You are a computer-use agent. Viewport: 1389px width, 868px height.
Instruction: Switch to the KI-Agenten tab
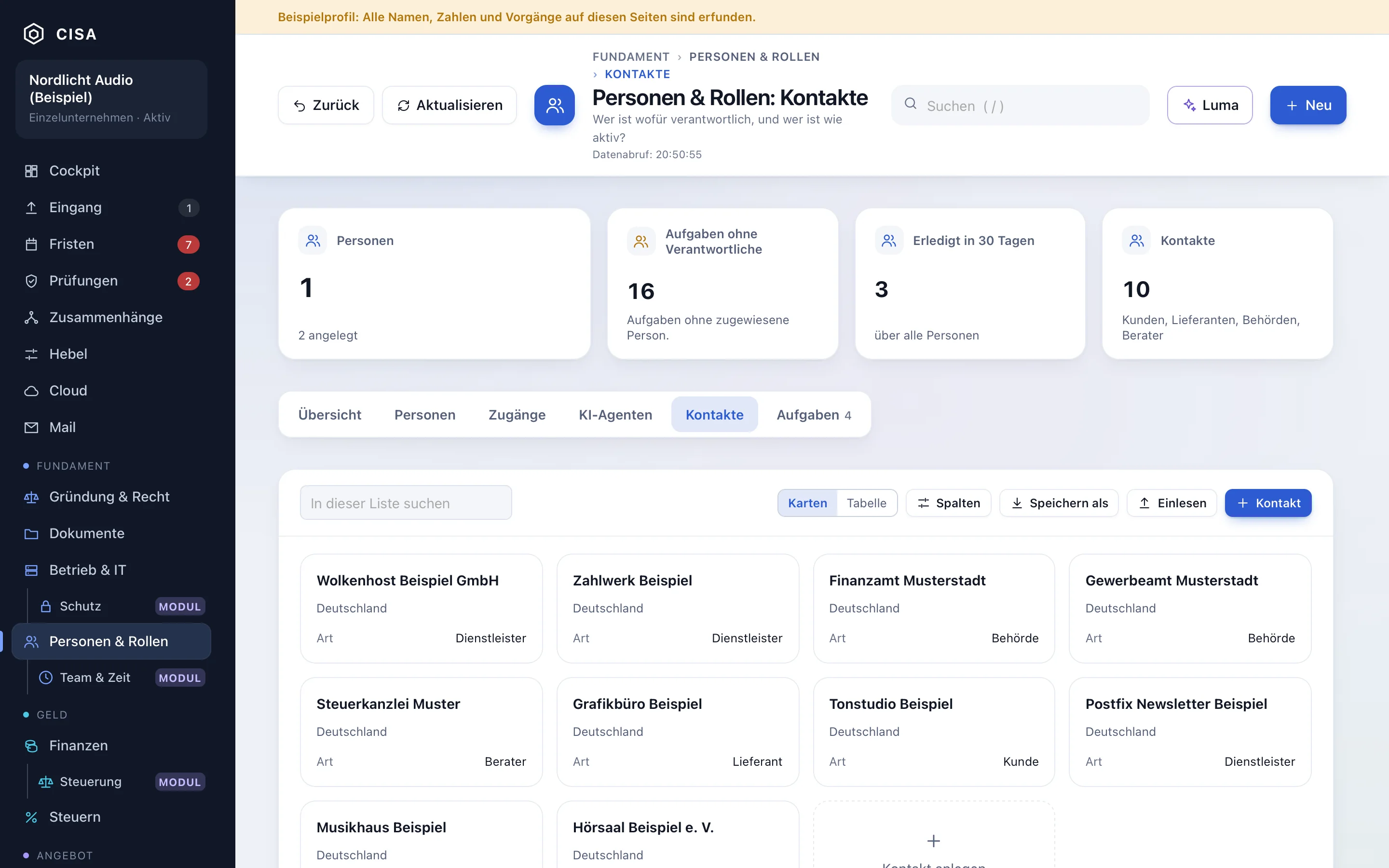tap(615, 415)
